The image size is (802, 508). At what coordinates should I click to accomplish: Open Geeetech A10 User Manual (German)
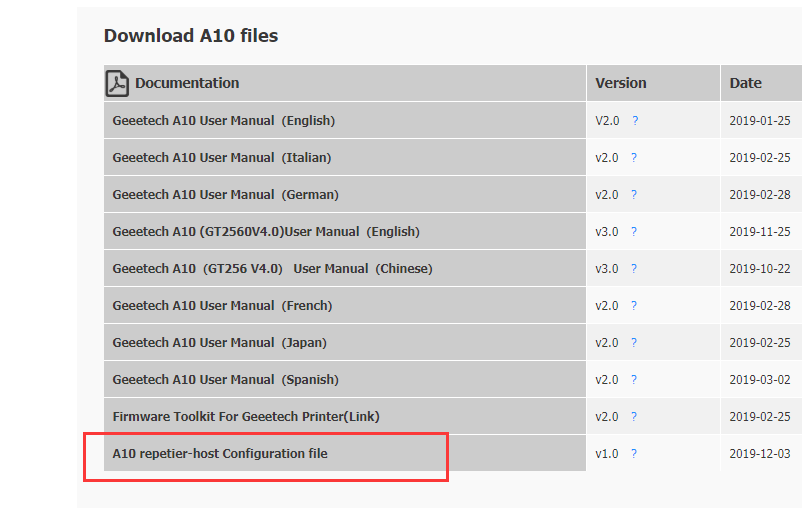click(x=226, y=195)
